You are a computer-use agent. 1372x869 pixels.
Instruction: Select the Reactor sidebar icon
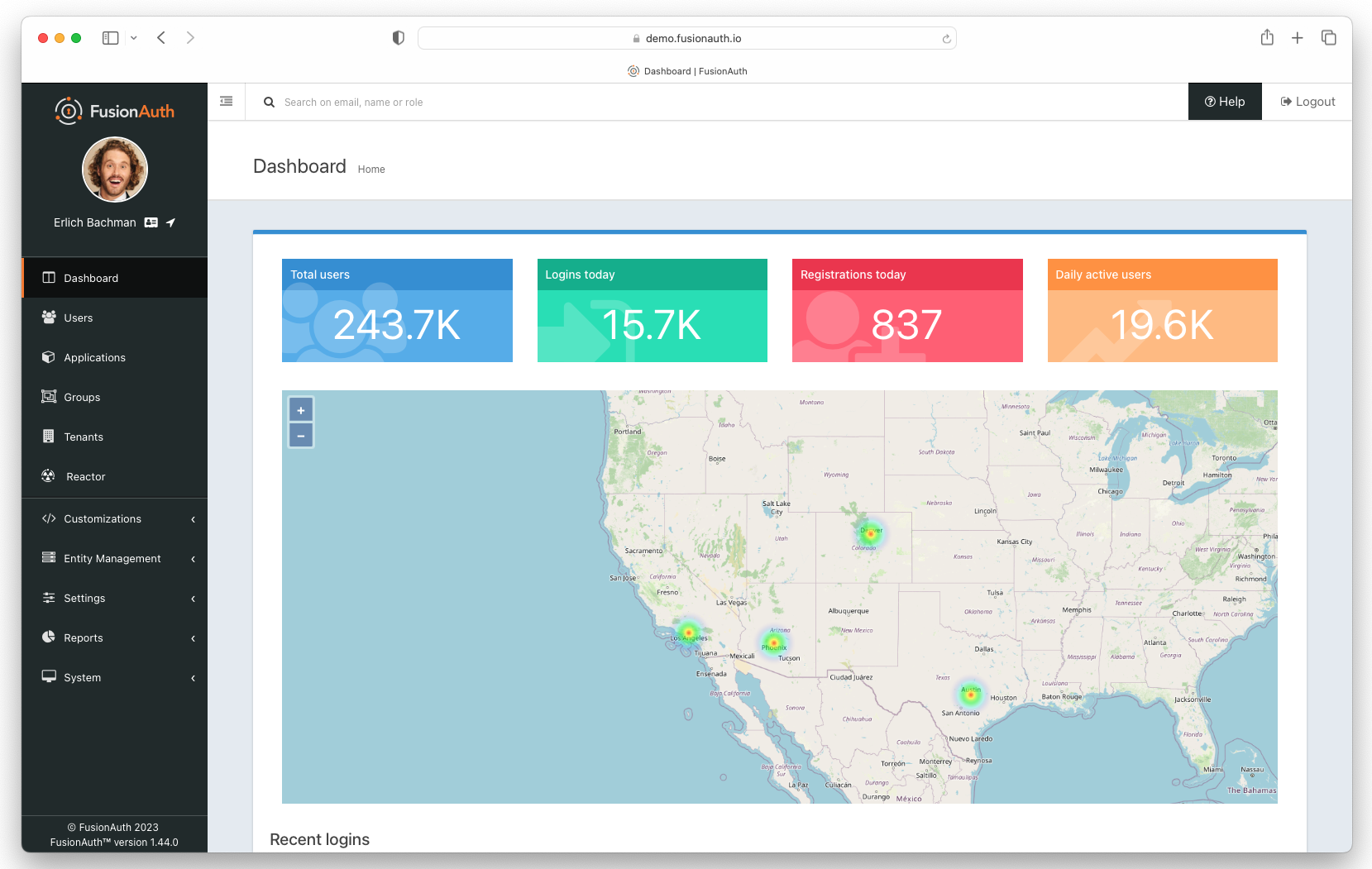(x=48, y=475)
